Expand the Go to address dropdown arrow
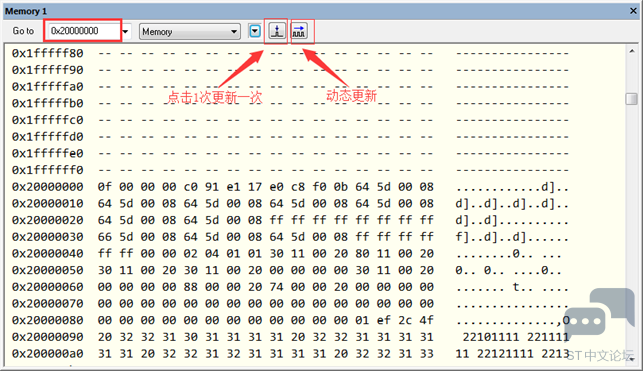 [x=126, y=31]
